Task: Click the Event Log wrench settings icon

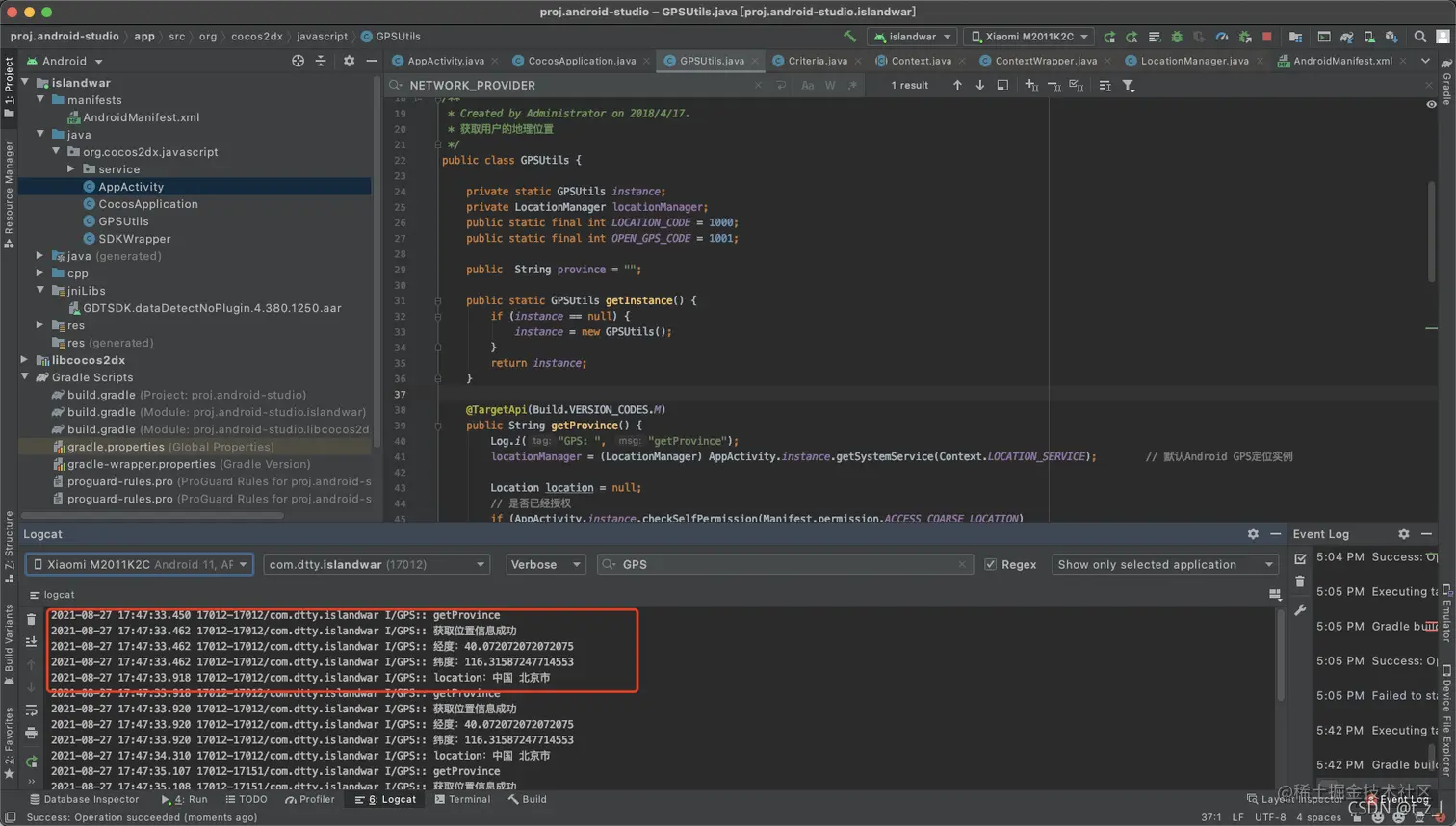Action: 1300,609
